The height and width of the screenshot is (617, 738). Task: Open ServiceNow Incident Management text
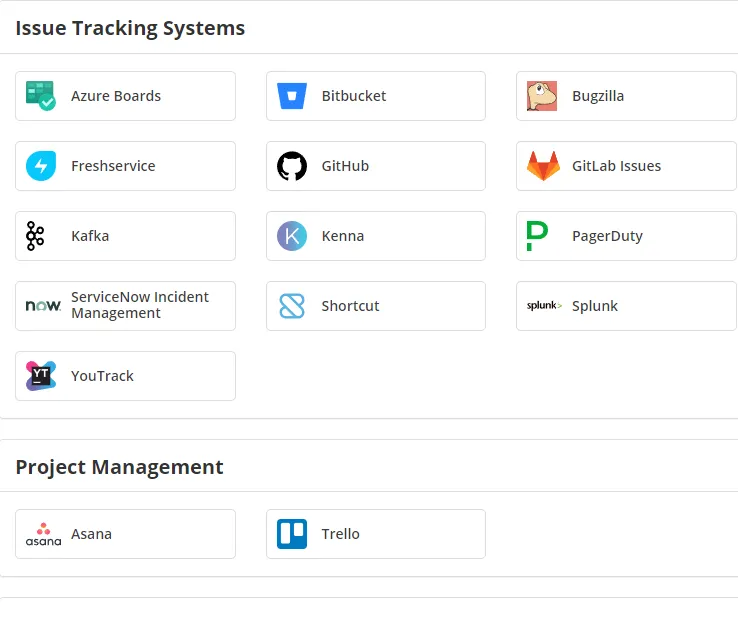pyautogui.click(x=140, y=305)
